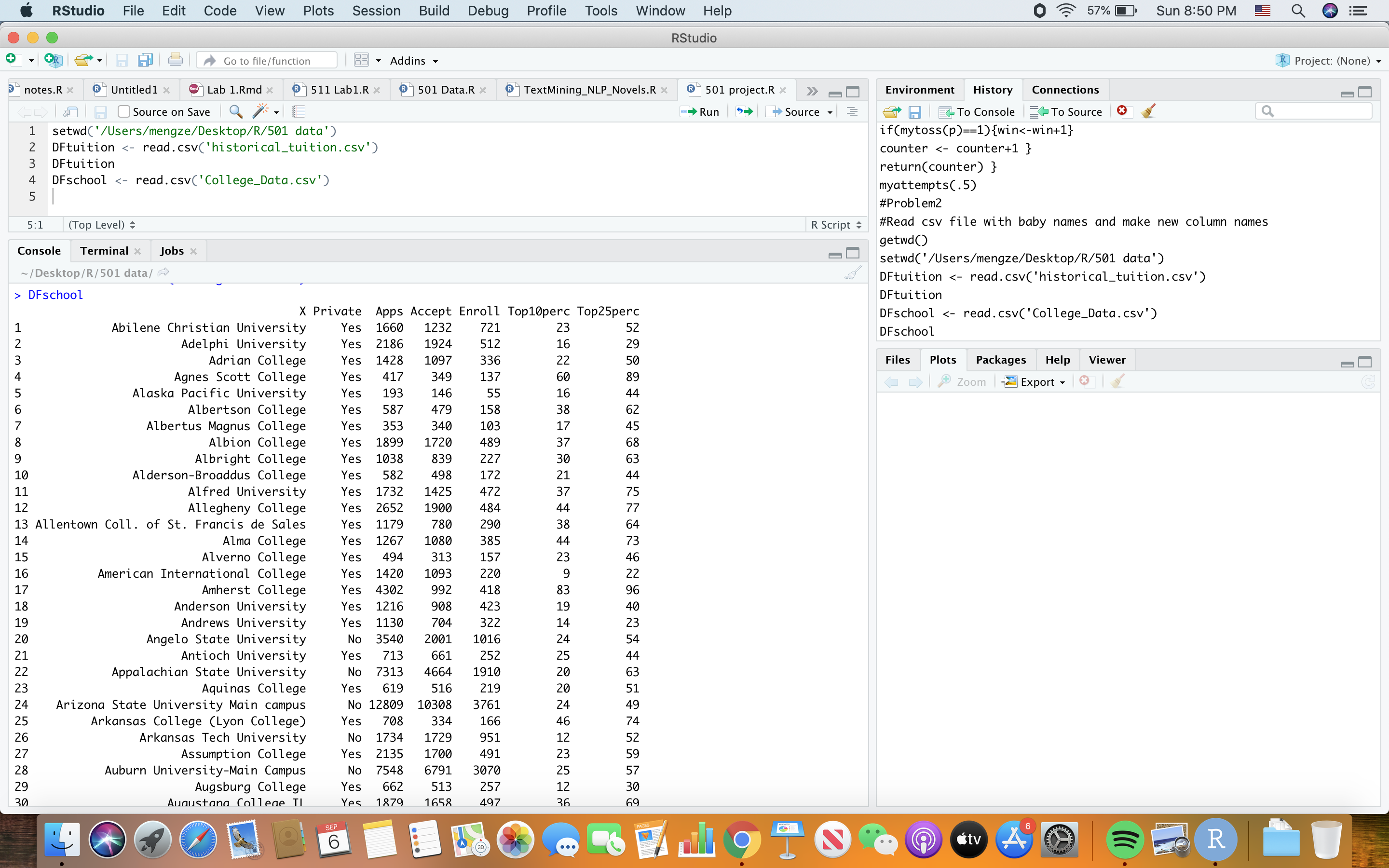
Task: Click the Spotlight search icon in menu bar
Action: pos(1298,11)
